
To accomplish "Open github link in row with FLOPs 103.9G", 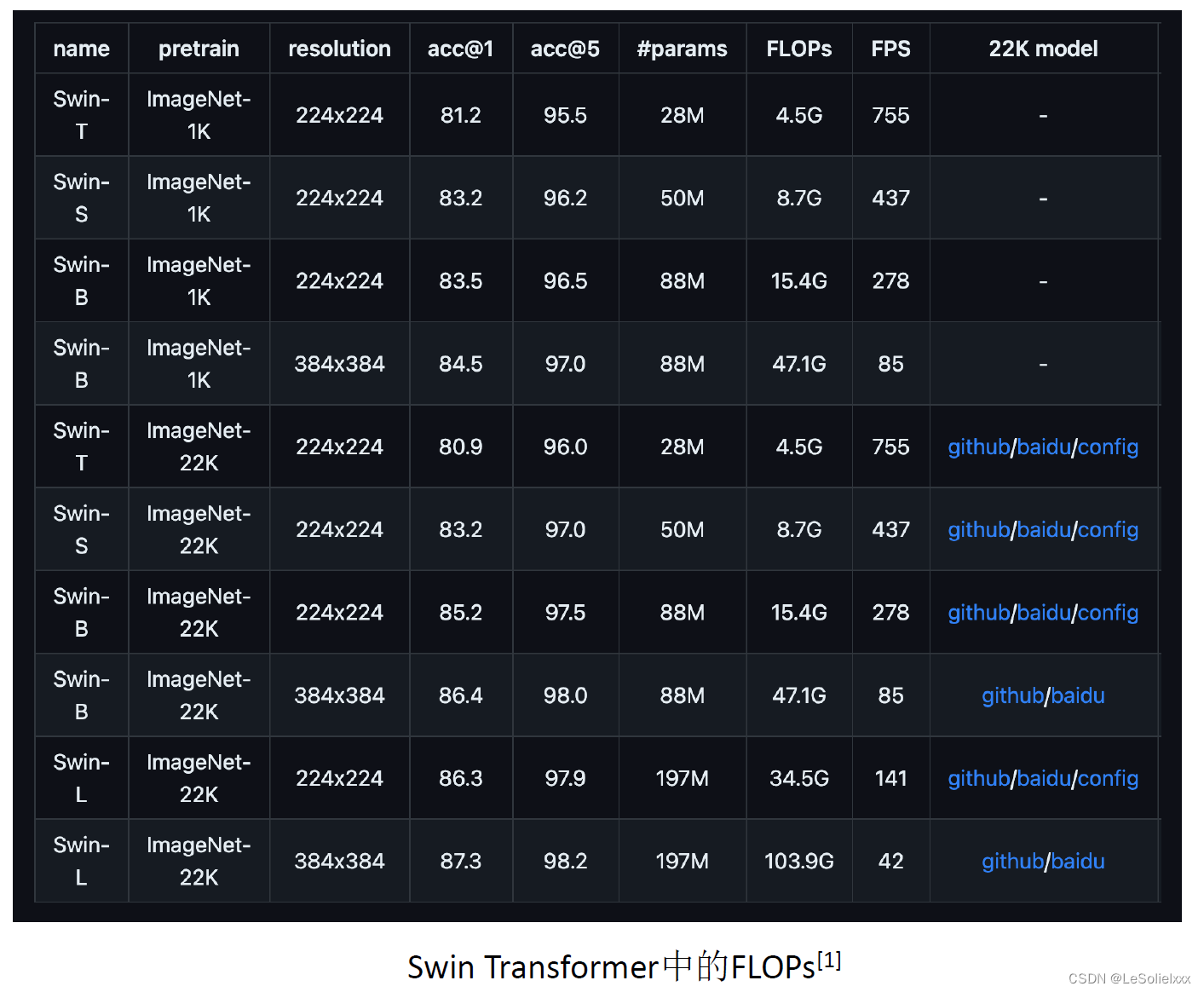I will tap(1012, 862).
